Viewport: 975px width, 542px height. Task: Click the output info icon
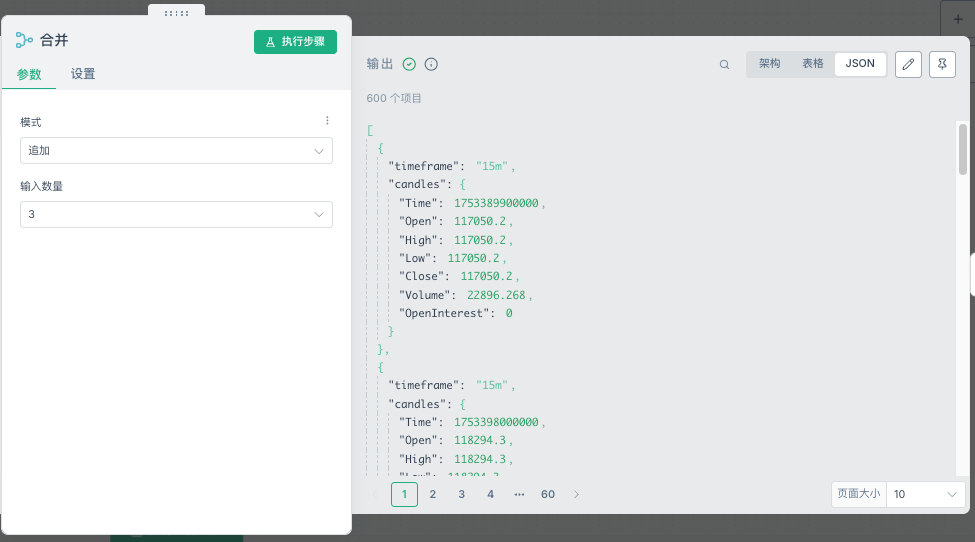(x=432, y=64)
